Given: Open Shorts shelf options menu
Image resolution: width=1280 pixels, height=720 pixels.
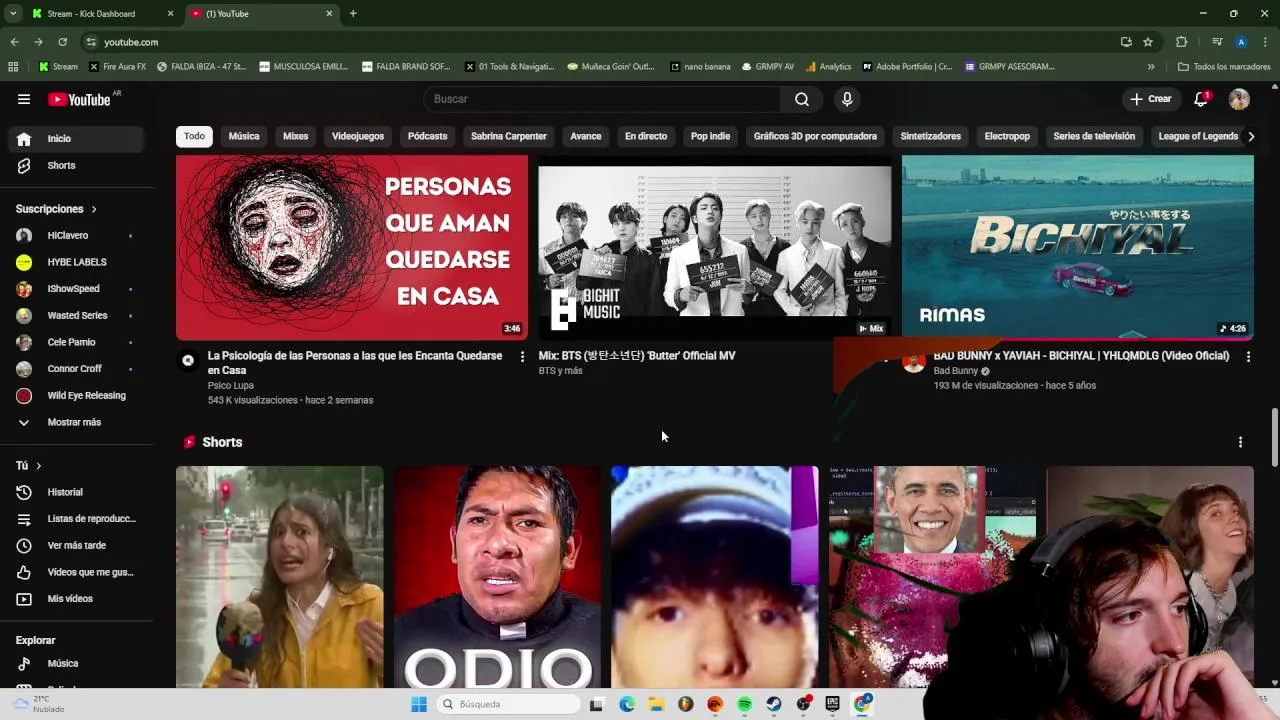Looking at the screenshot, I should coord(1240,442).
